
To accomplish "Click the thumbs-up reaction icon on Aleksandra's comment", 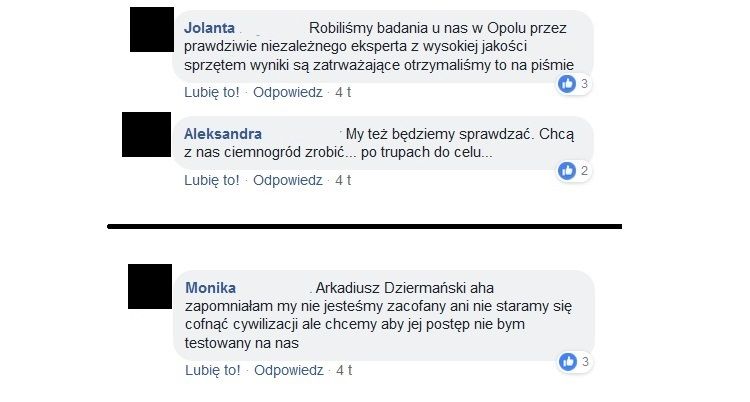I will [567, 171].
